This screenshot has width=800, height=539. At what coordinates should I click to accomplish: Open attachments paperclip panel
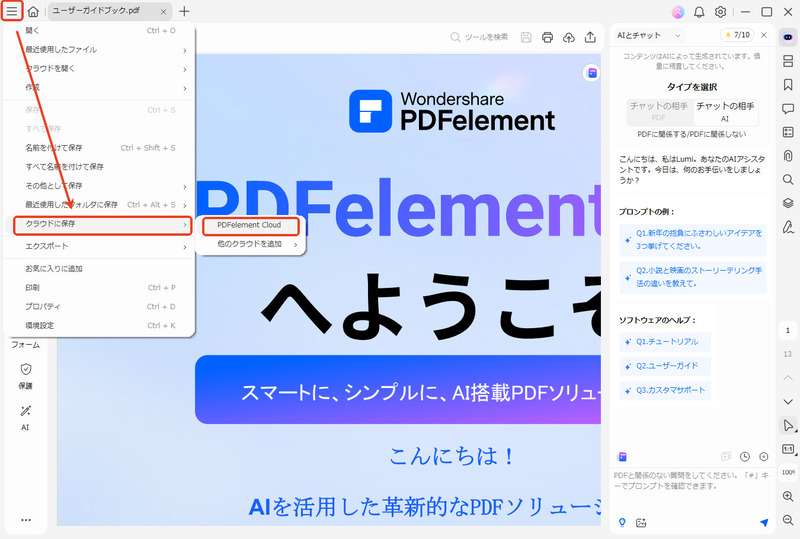pos(788,156)
